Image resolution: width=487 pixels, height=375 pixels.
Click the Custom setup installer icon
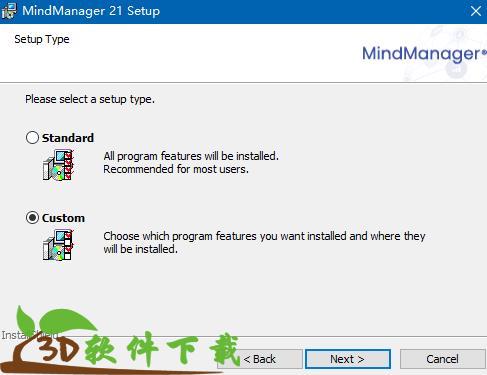pos(58,245)
